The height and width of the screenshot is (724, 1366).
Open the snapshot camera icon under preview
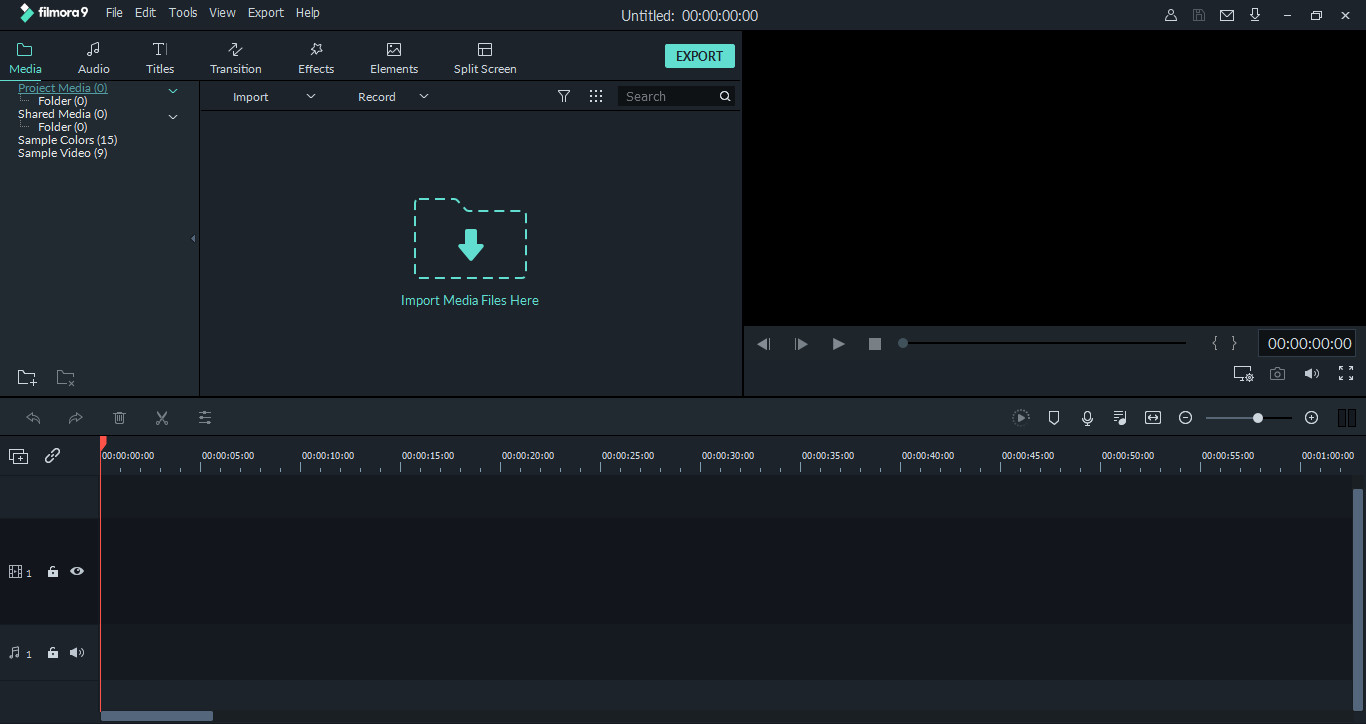pyautogui.click(x=1277, y=374)
